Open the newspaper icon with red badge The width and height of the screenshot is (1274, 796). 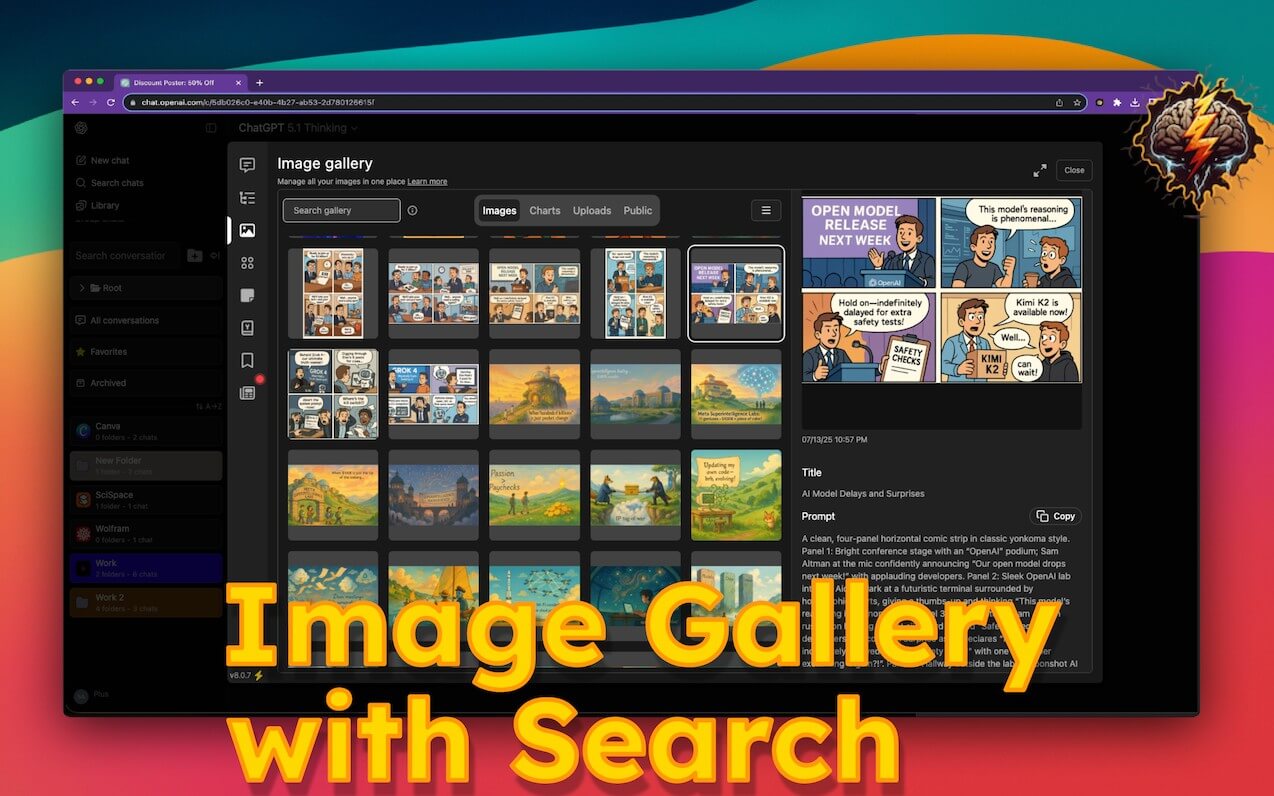point(247,392)
